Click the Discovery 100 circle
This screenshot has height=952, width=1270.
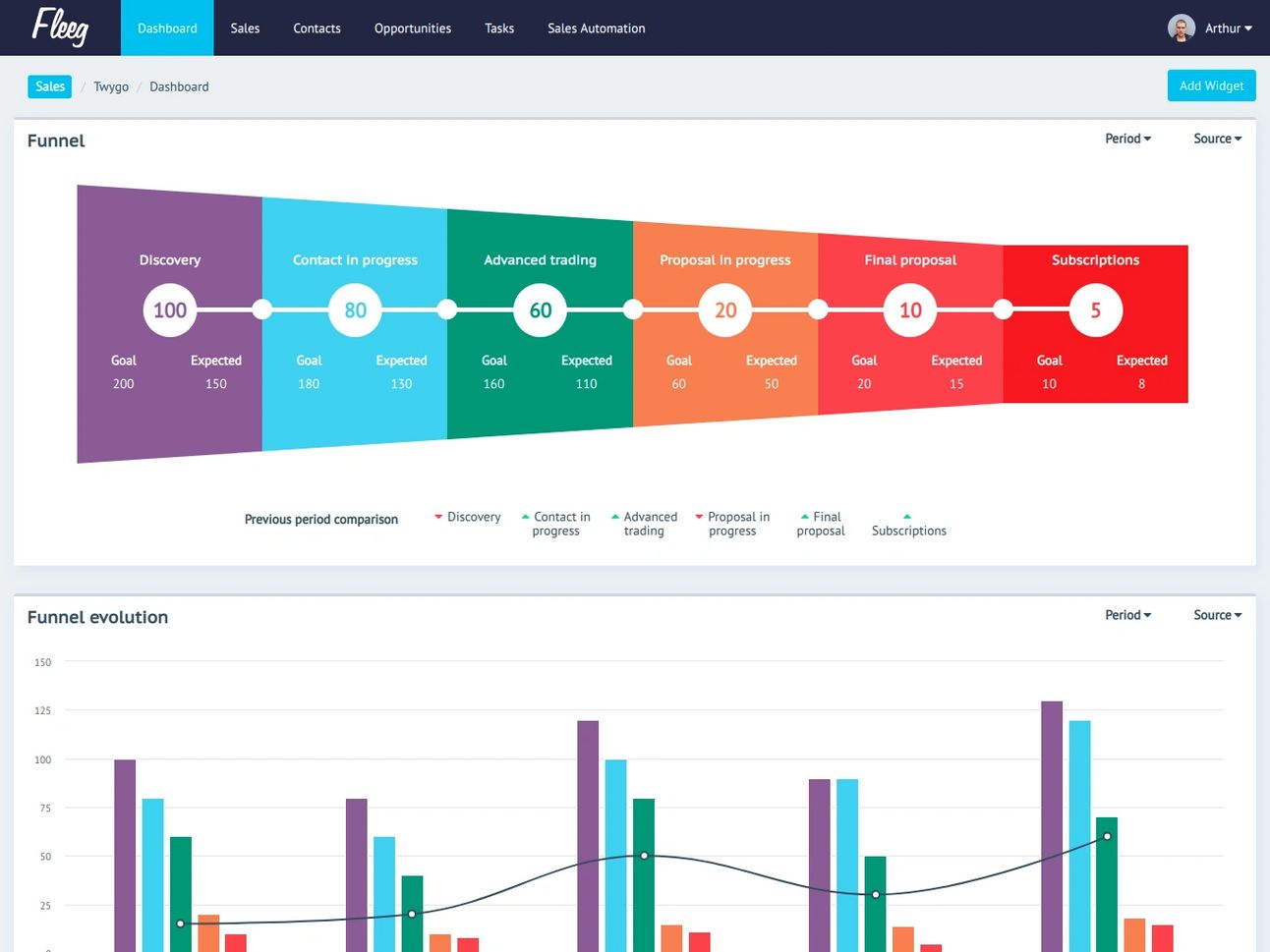point(170,310)
